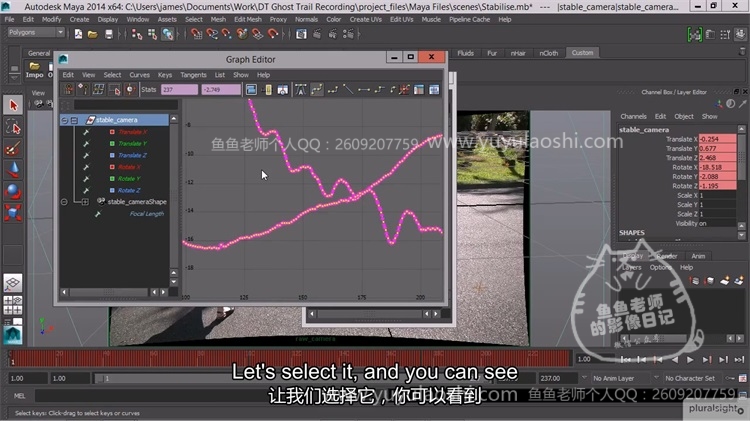The width and height of the screenshot is (750, 421).
Task: Select the arrow Select tool in toolbox
Action: click(13, 105)
